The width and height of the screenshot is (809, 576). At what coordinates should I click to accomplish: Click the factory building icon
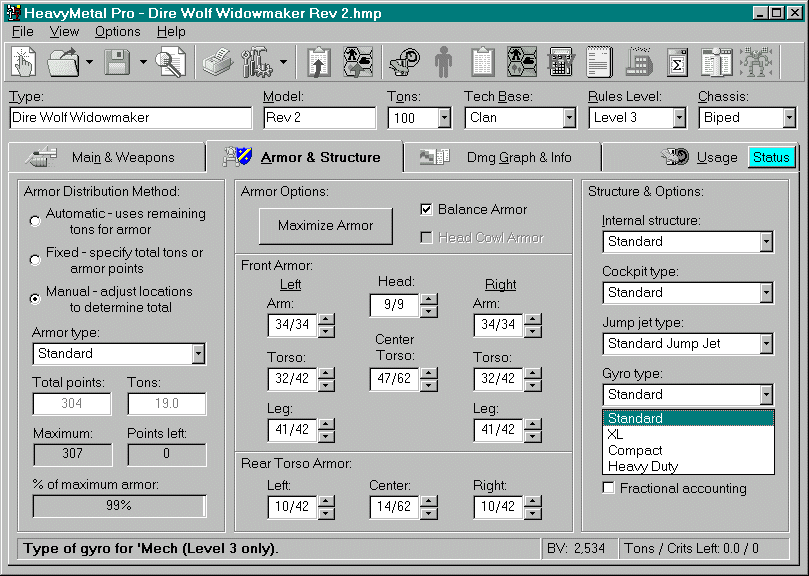(639, 62)
